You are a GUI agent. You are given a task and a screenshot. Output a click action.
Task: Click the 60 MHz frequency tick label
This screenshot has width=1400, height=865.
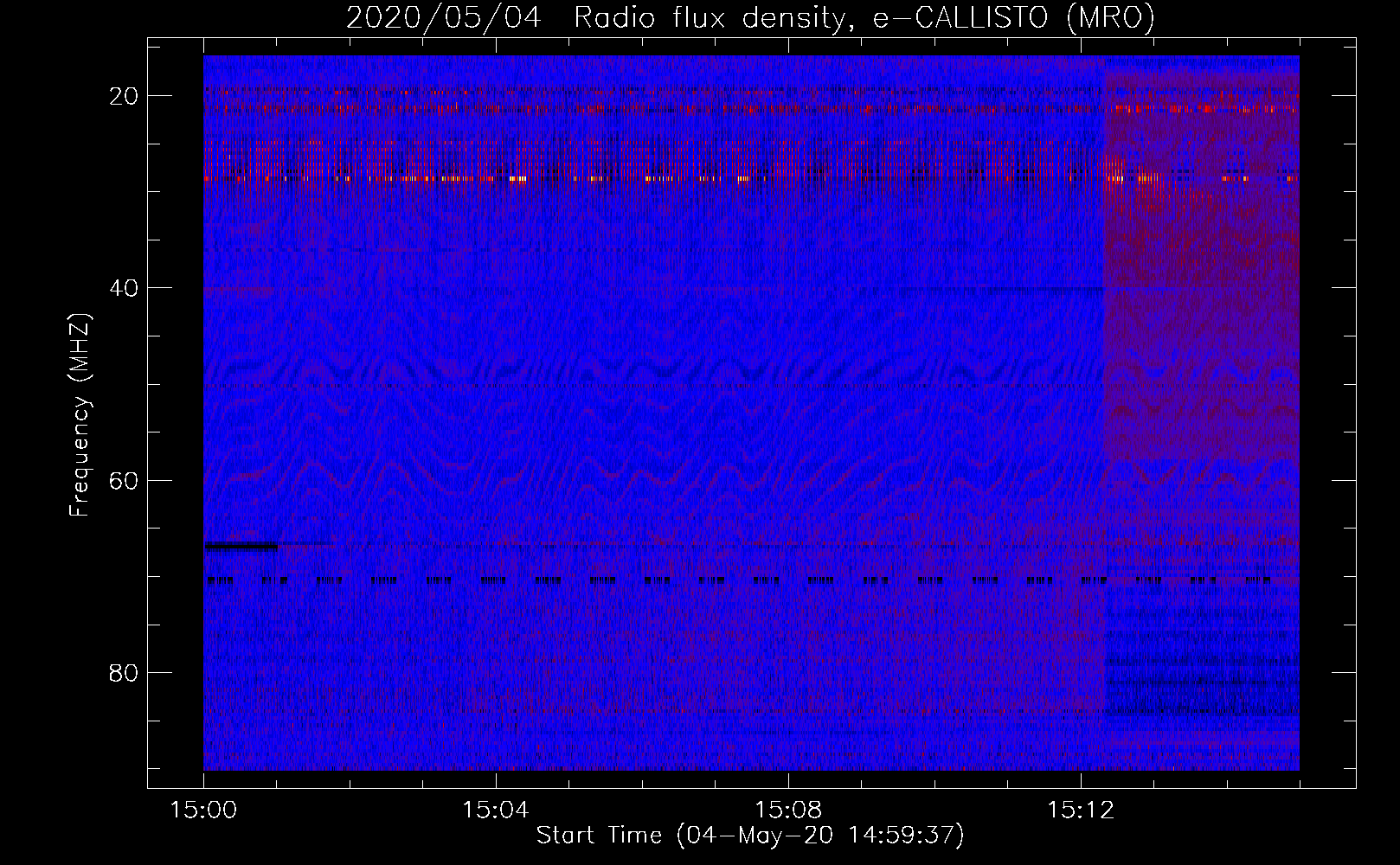tap(124, 480)
